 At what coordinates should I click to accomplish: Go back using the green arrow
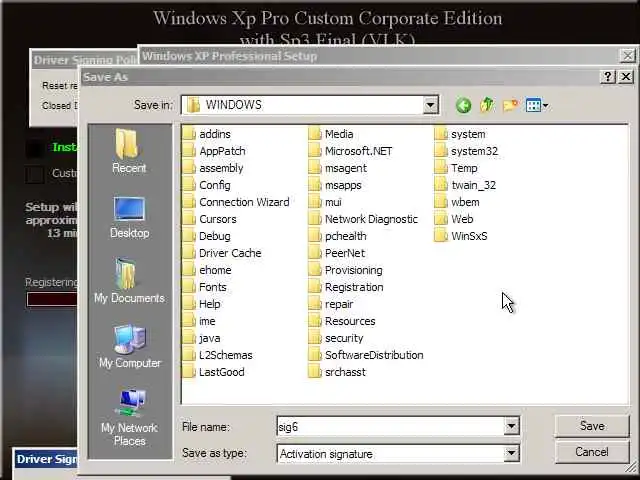[x=463, y=105]
